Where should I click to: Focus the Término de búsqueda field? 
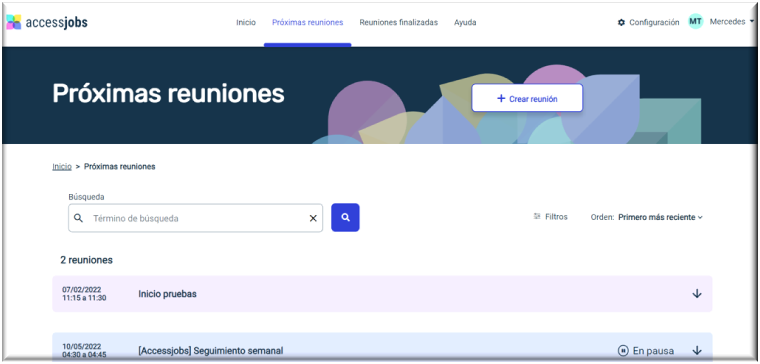click(x=195, y=218)
